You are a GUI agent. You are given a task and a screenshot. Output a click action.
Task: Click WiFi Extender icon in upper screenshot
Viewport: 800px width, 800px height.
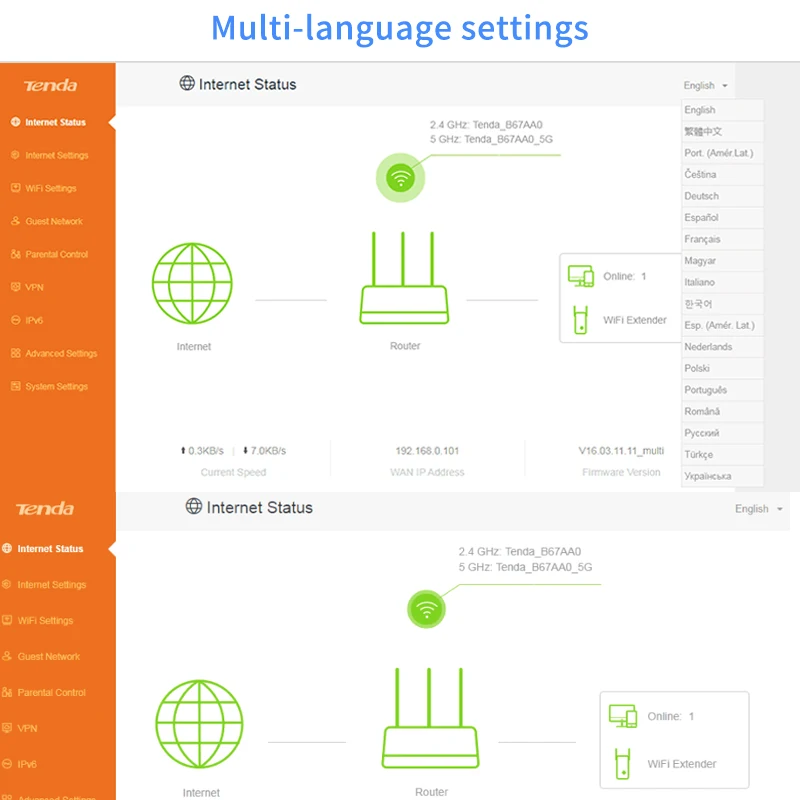(581, 320)
